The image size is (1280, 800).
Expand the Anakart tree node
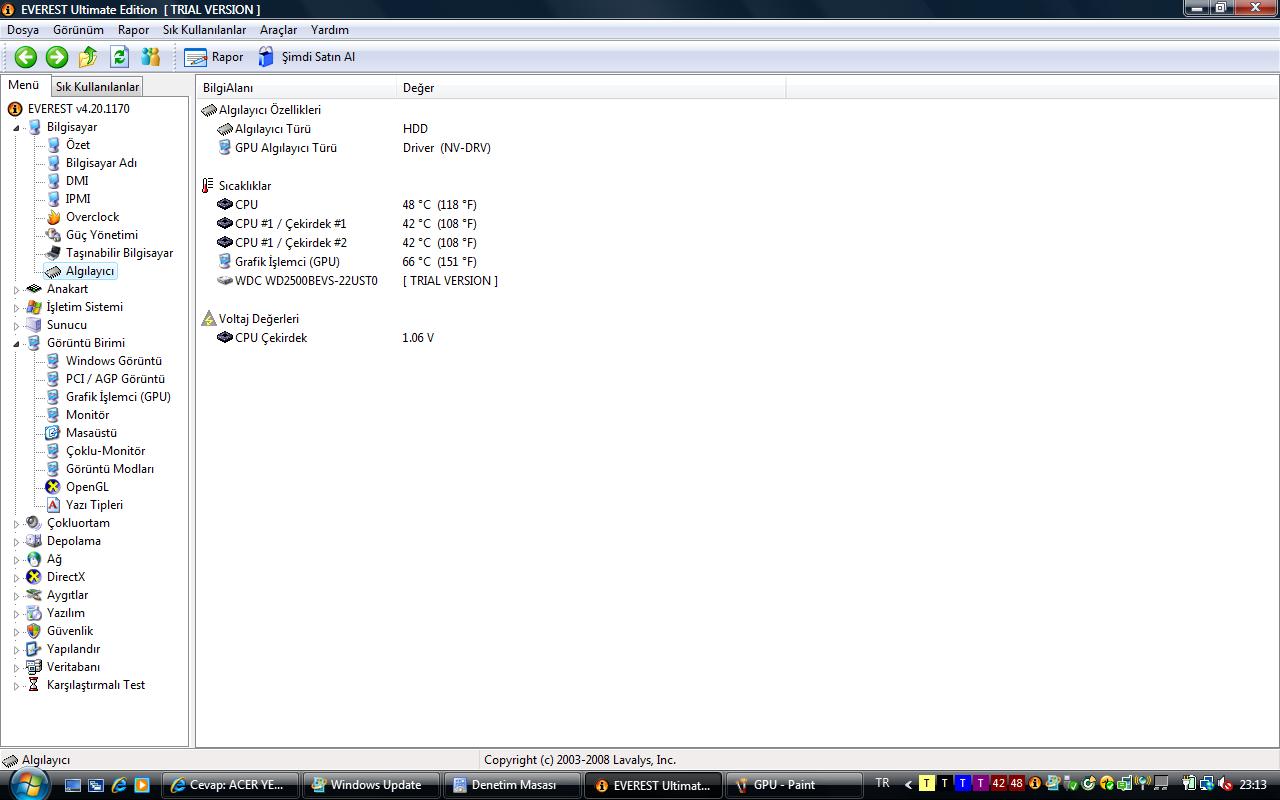tap(16, 290)
